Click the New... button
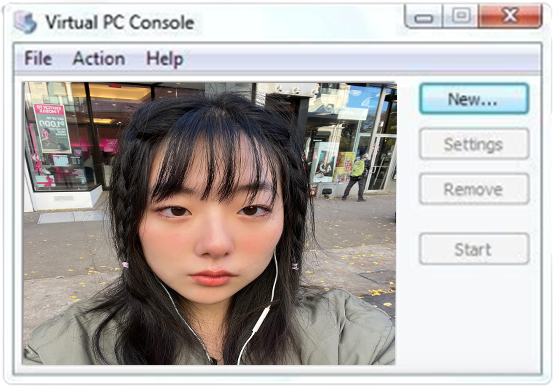Image resolution: width=553 pixels, height=386 pixels. (x=474, y=99)
